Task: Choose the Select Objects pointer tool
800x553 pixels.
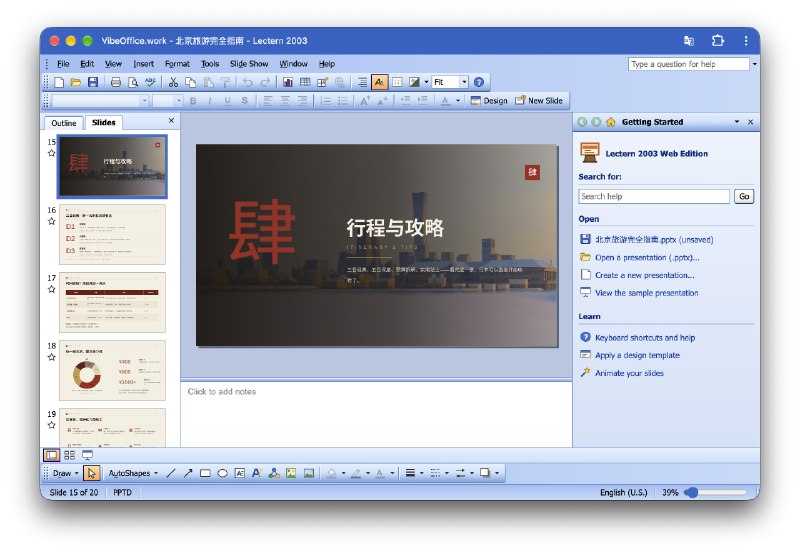Action: [91, 473]
